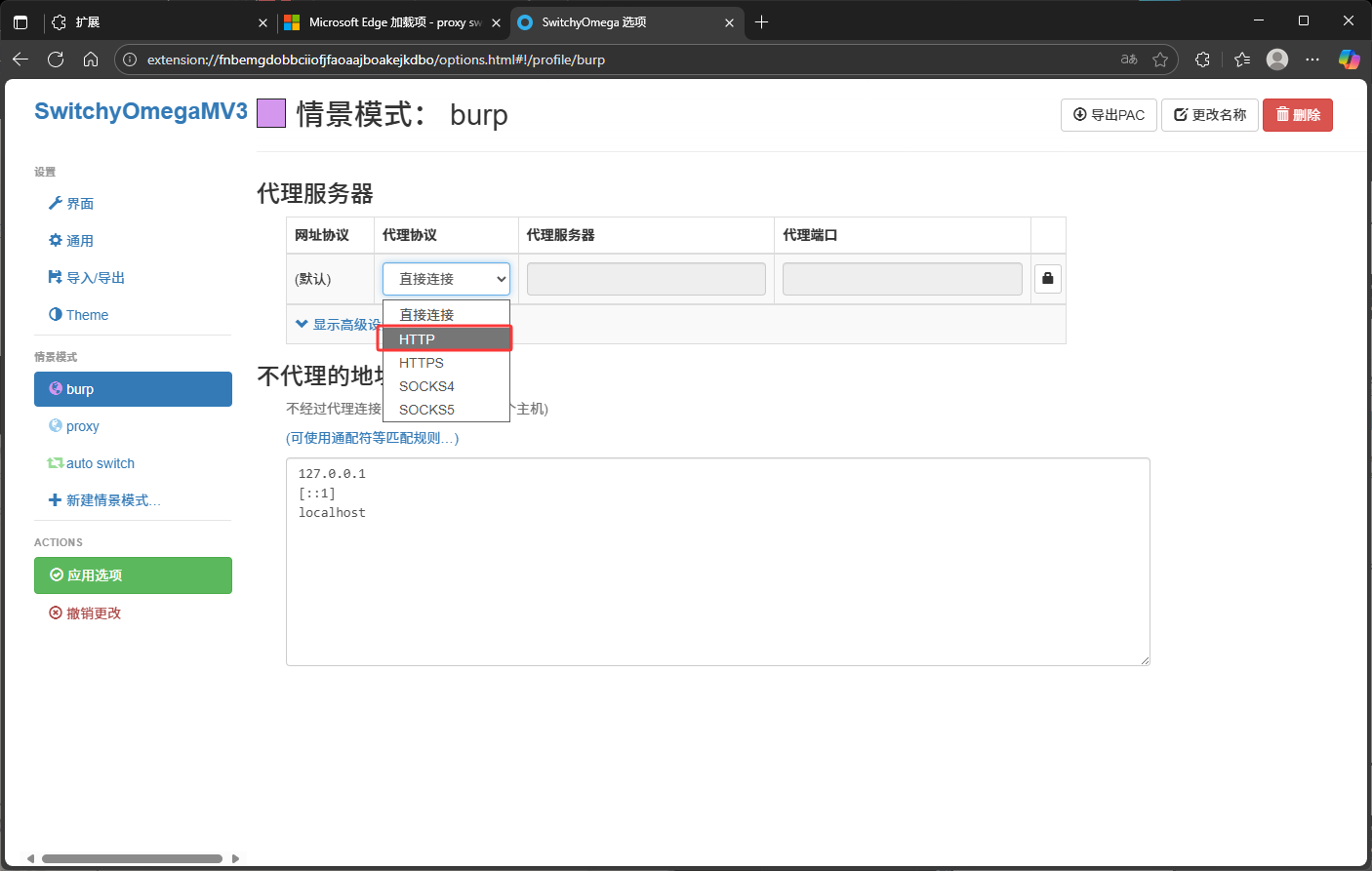This screenshot has height=871, width=1372.
Task: Click the scrollbar right arrow
Action: click(235, 859)
